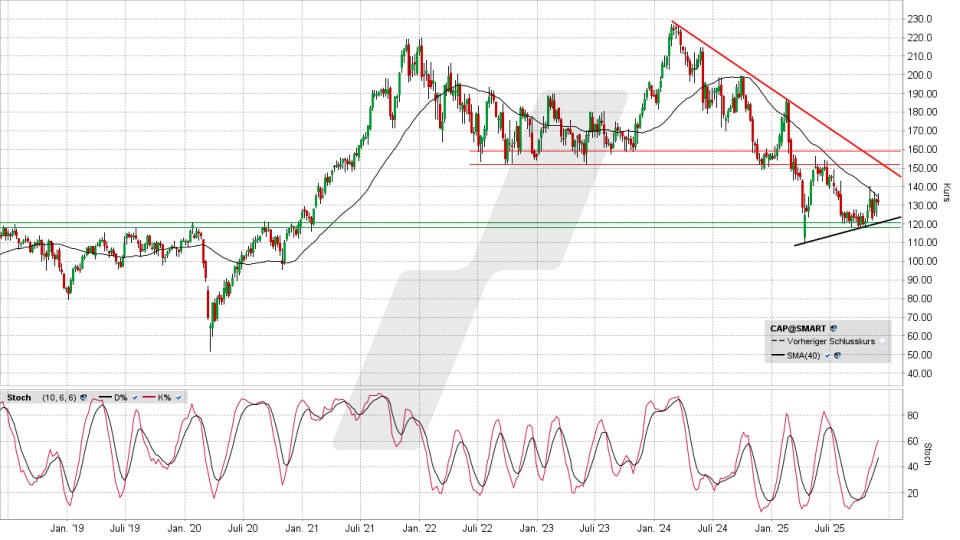Viewport: 960px width, 540px height.
Task: Click the black SMA(40) line sample in legend
Action: pyautogui.click(x=776, y=355)
